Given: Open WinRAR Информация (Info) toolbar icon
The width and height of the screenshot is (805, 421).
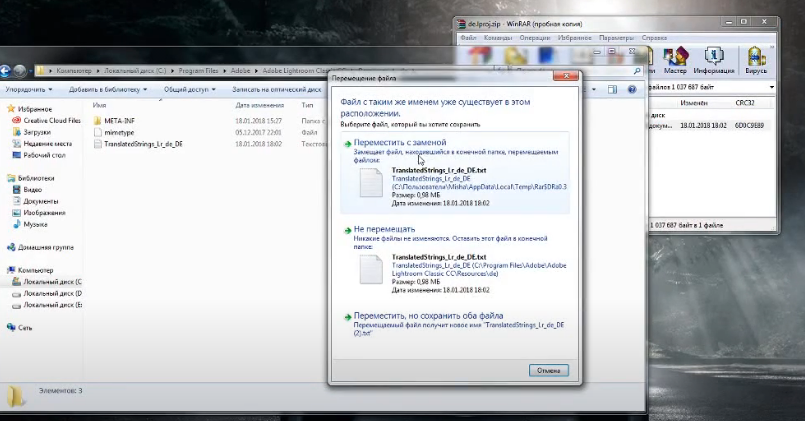Looking at the screenshot, I should point(714,58).
